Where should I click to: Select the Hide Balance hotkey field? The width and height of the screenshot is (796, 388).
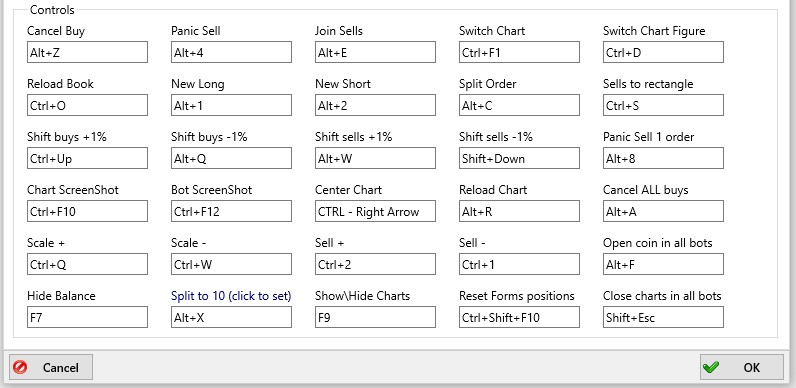tap(87, 317)
